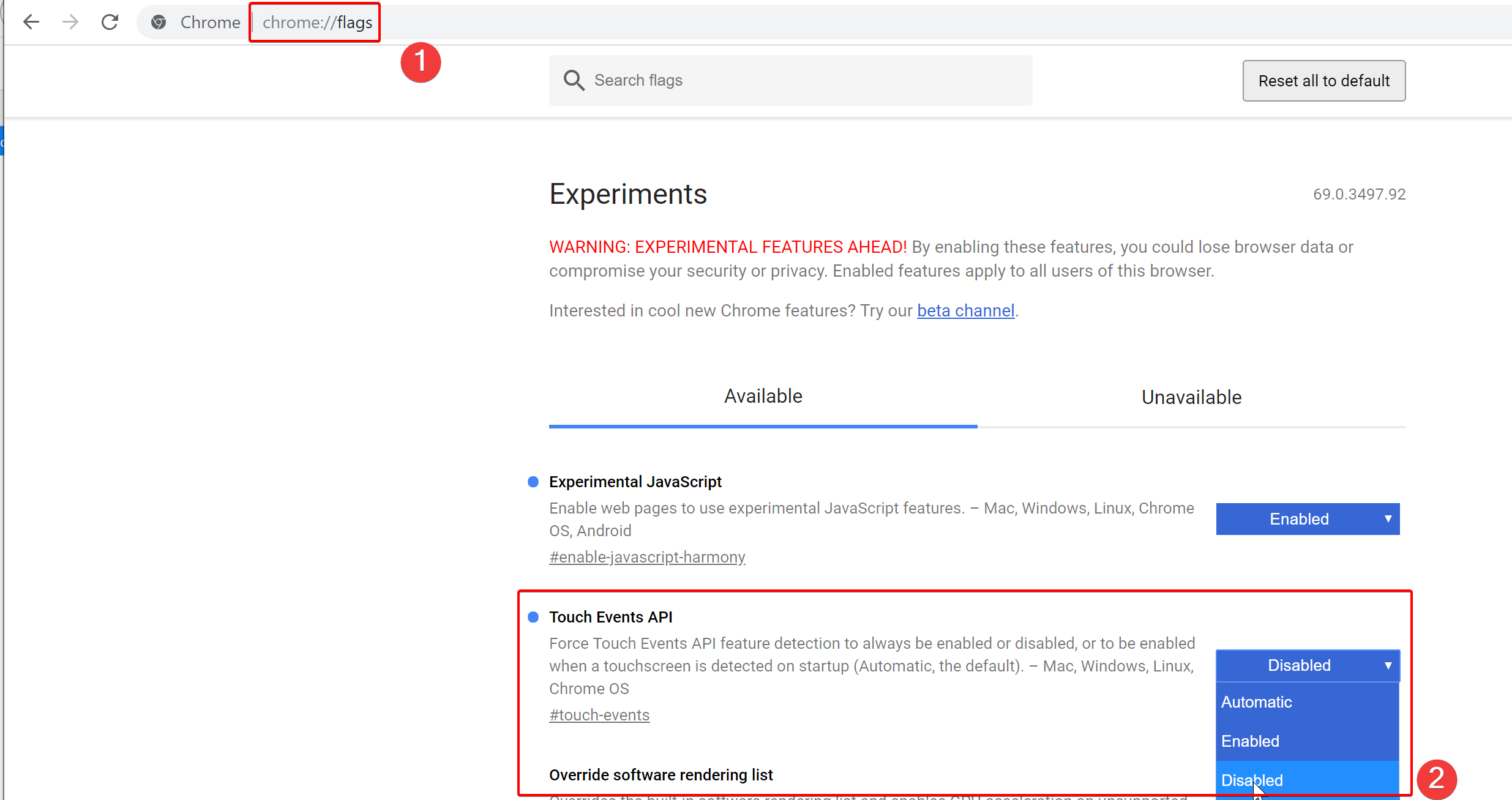Open the beta channel link
Image resolution: width=1512 pixels, height=800 pixels.
[x=965, y=311]
